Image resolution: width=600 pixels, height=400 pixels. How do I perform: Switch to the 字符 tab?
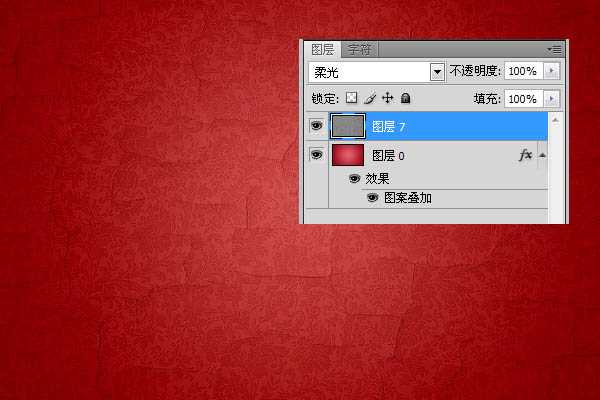click(x=357, y=48)
